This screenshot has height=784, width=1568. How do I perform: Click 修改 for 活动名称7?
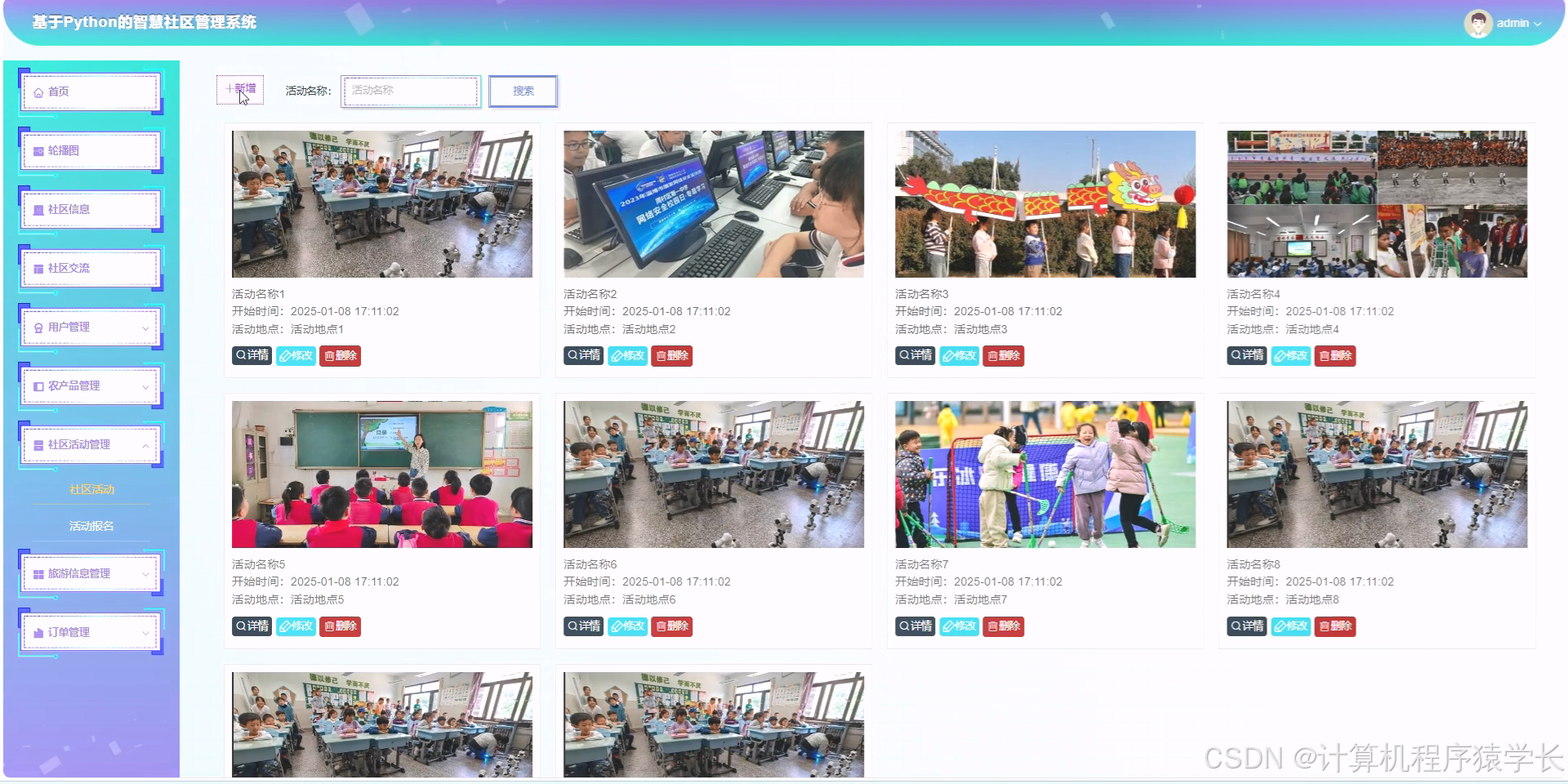(x=959, y=626)
